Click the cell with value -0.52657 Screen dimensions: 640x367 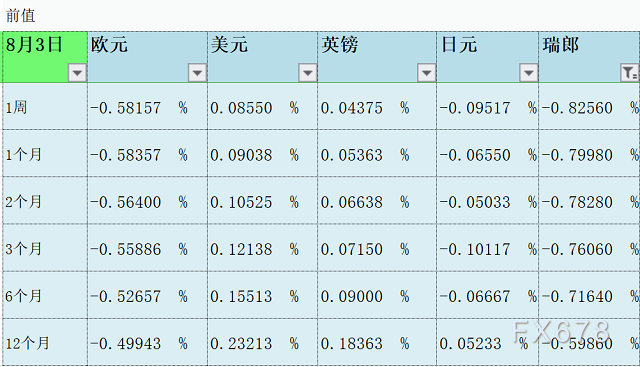coord(147,295)
